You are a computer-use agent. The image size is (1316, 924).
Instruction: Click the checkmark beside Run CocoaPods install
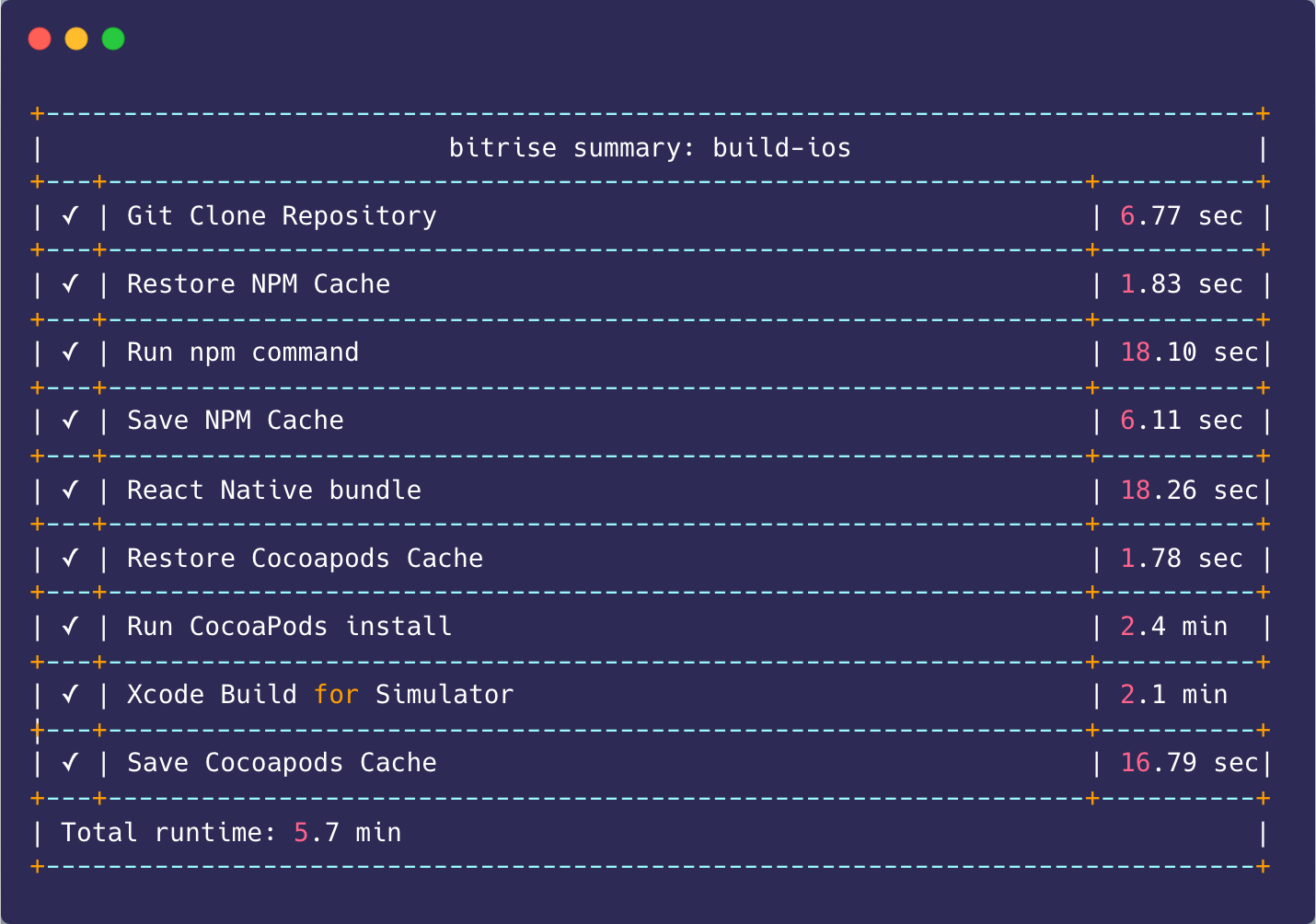[x=71, y=626]
